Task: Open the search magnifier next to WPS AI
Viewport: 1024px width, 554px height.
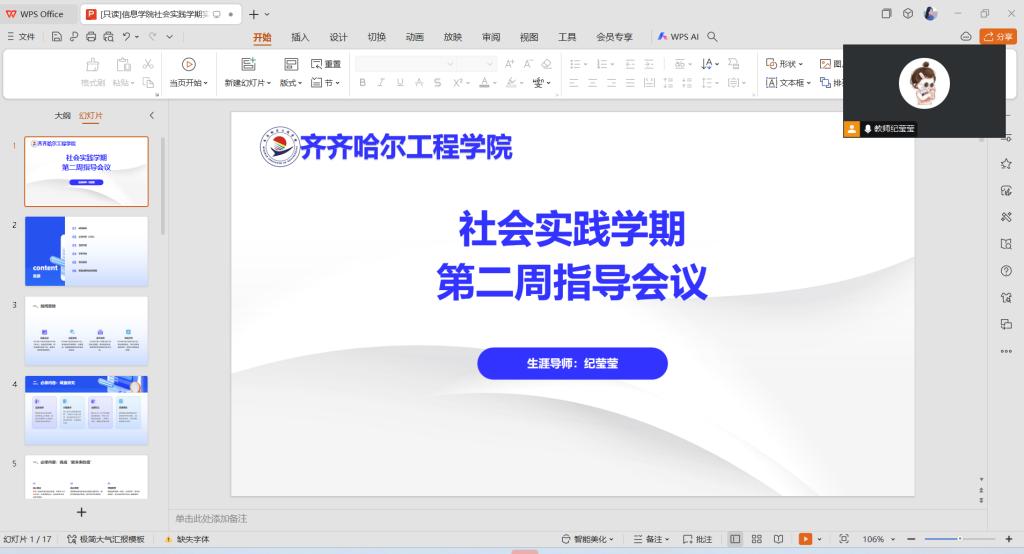Action: [x=713, y=37]
